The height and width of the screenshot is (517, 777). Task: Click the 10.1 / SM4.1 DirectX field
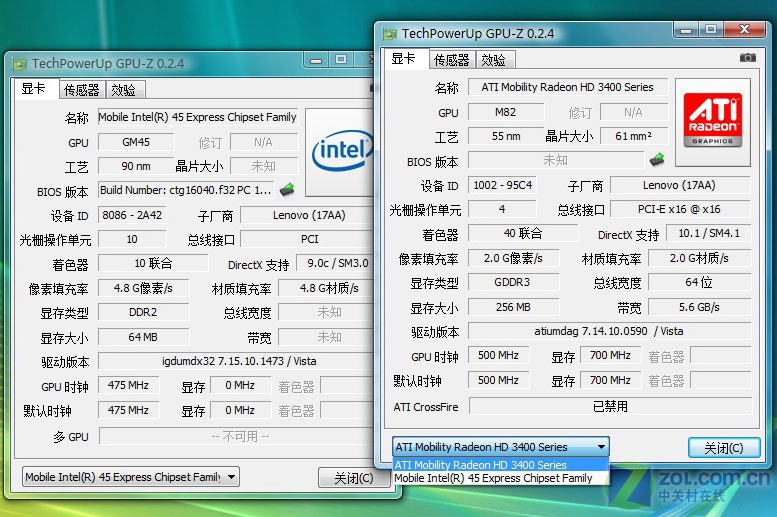point(709,233)
